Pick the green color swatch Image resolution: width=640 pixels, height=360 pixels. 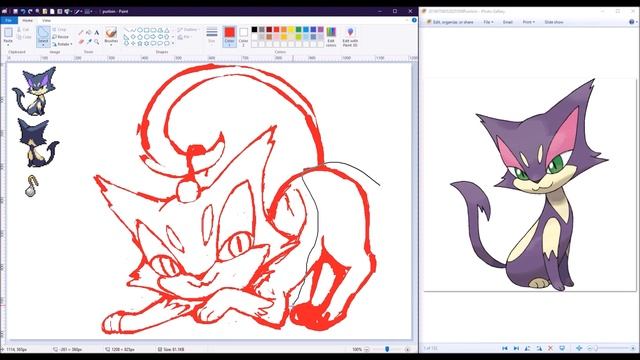(298, 29)
